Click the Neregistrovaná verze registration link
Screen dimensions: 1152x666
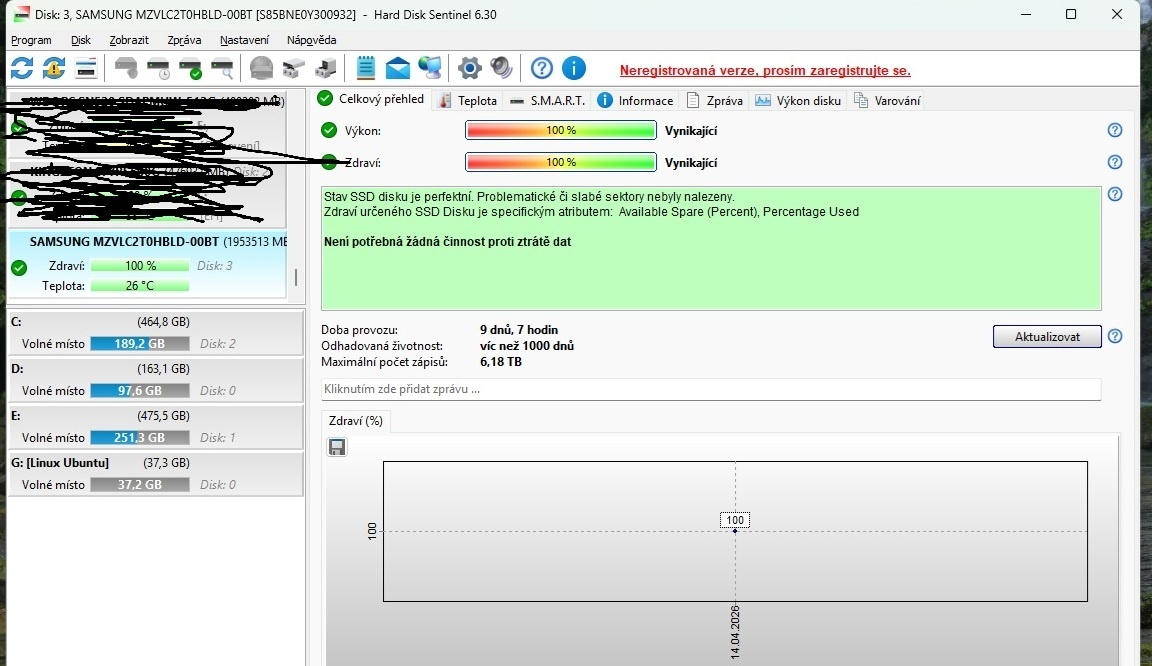click(x=765, y=71)
